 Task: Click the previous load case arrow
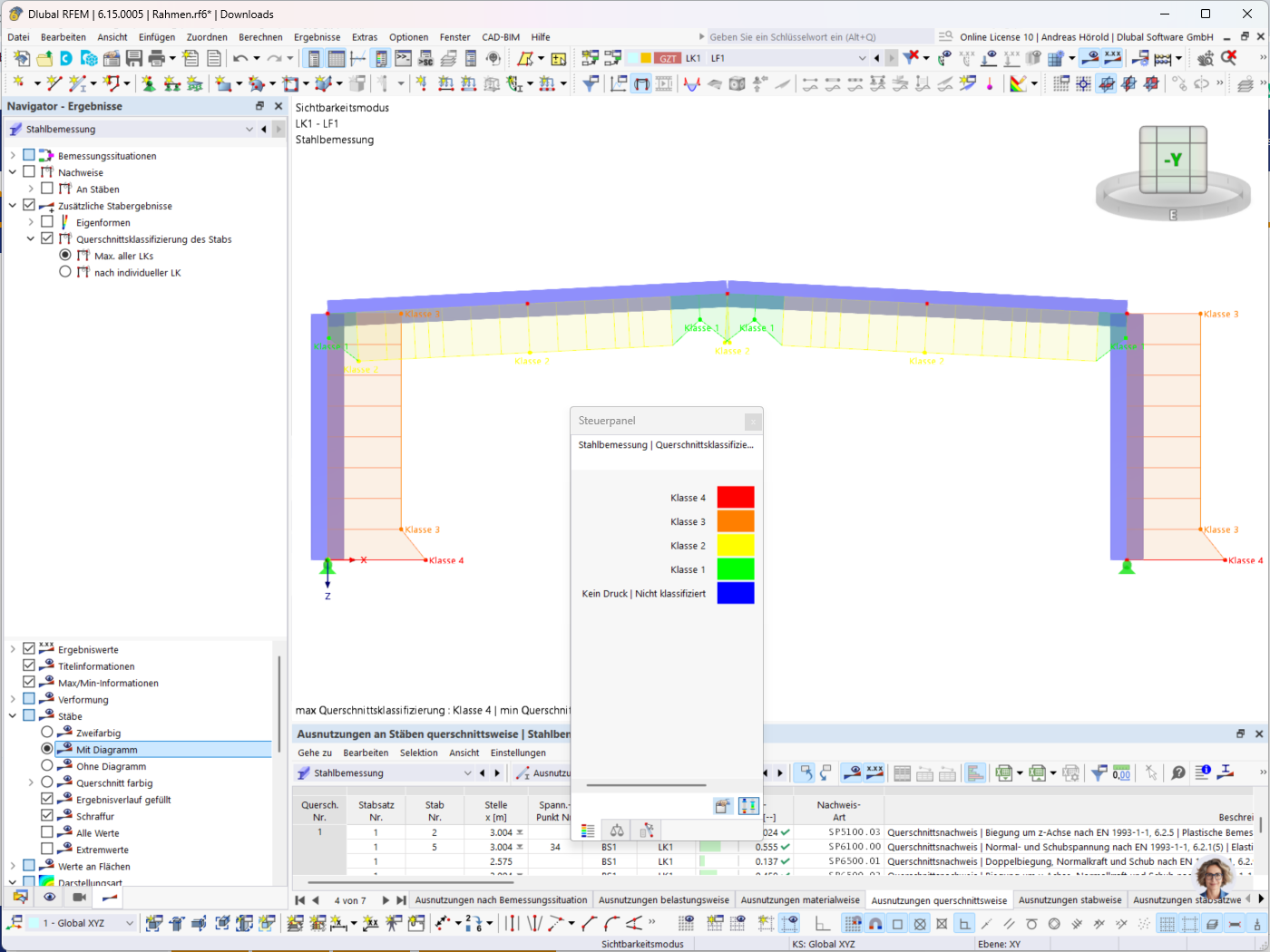pyautogui.click(x=876, y=58)
